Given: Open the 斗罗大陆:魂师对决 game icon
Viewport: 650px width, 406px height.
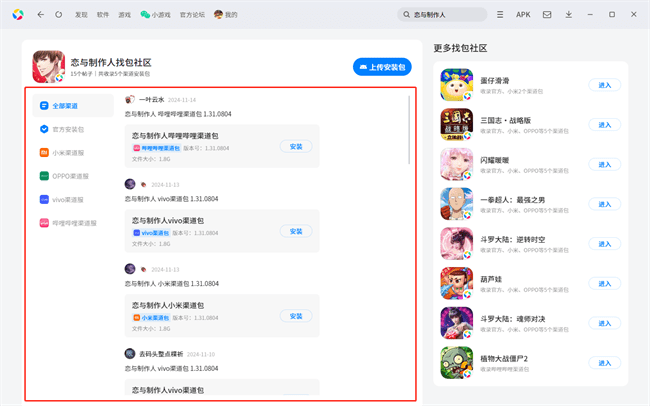Looking at the screenshot, I should click(x=456, y=323).
